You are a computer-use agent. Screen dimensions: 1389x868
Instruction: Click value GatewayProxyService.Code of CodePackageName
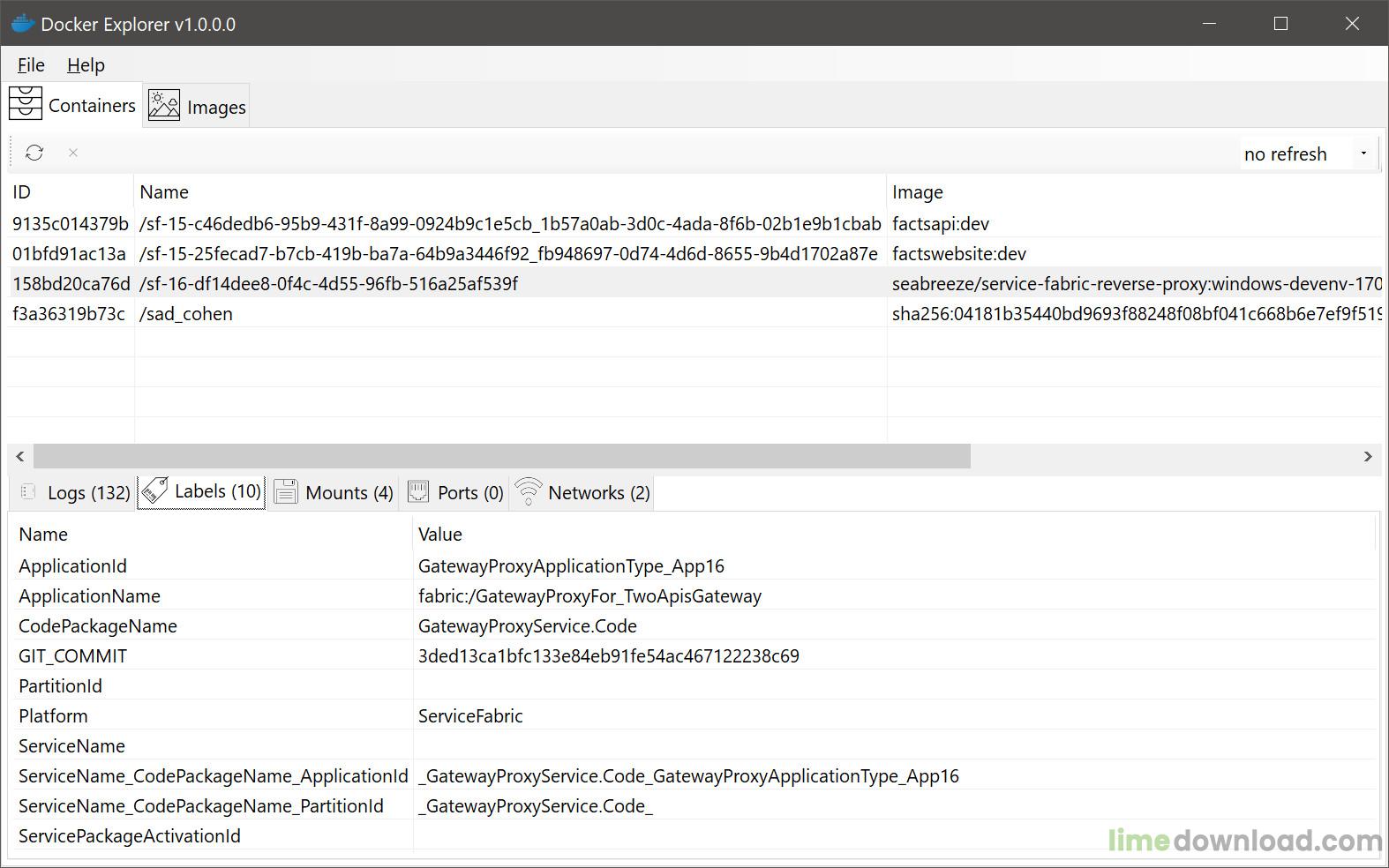pos(528,625)
